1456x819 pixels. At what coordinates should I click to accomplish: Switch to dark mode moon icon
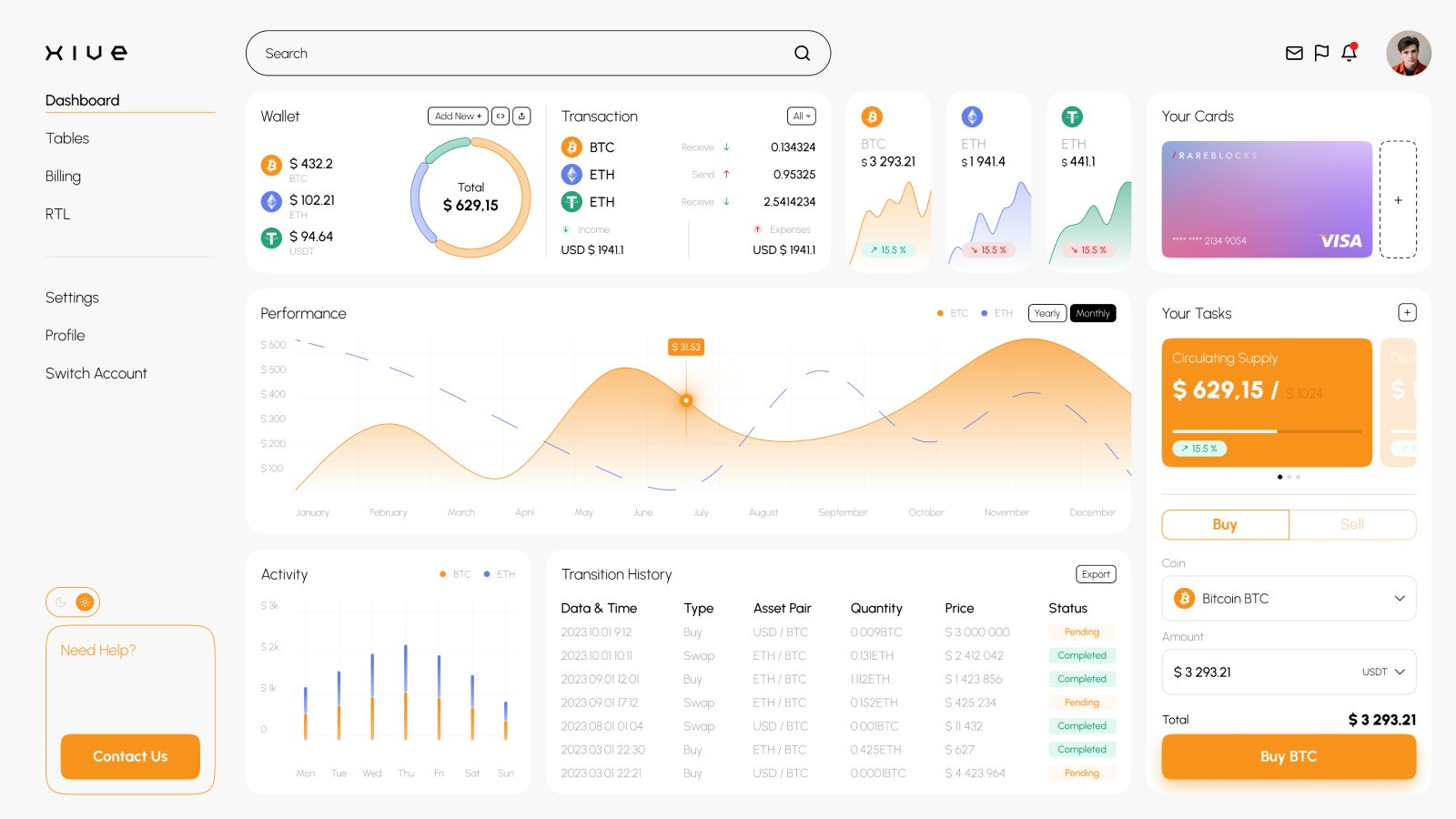pyautogui.click(x=61, y=602)
